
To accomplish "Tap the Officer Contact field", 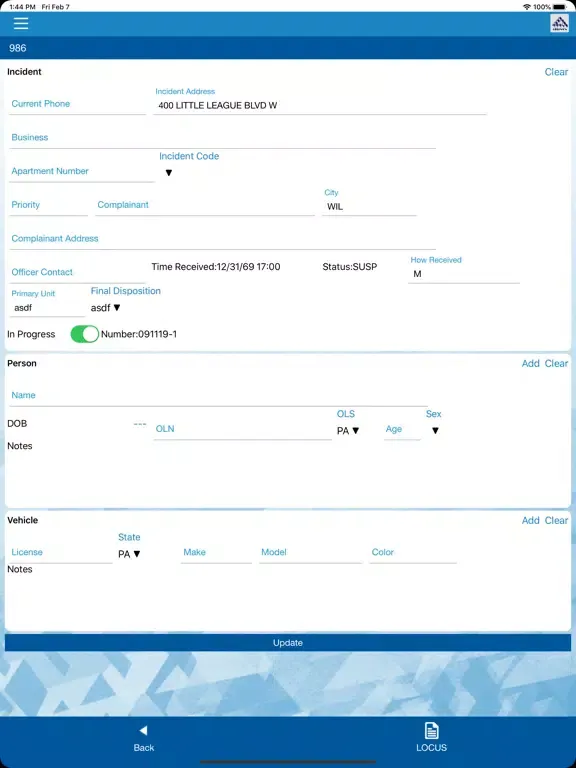I will coord(77,272).
